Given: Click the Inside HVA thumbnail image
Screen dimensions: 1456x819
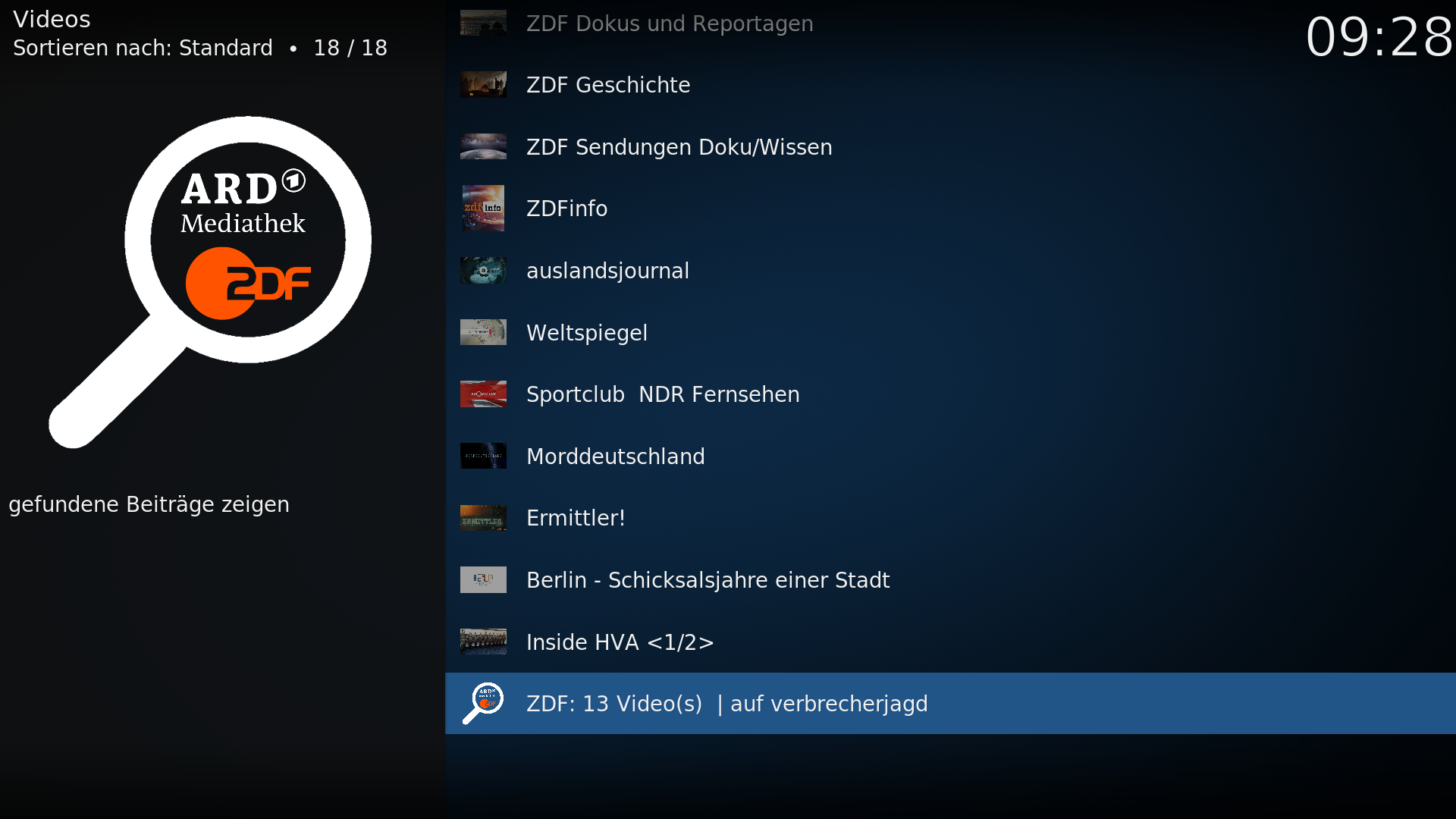Looking at the screenshot, I should click(x=483, y=642).
